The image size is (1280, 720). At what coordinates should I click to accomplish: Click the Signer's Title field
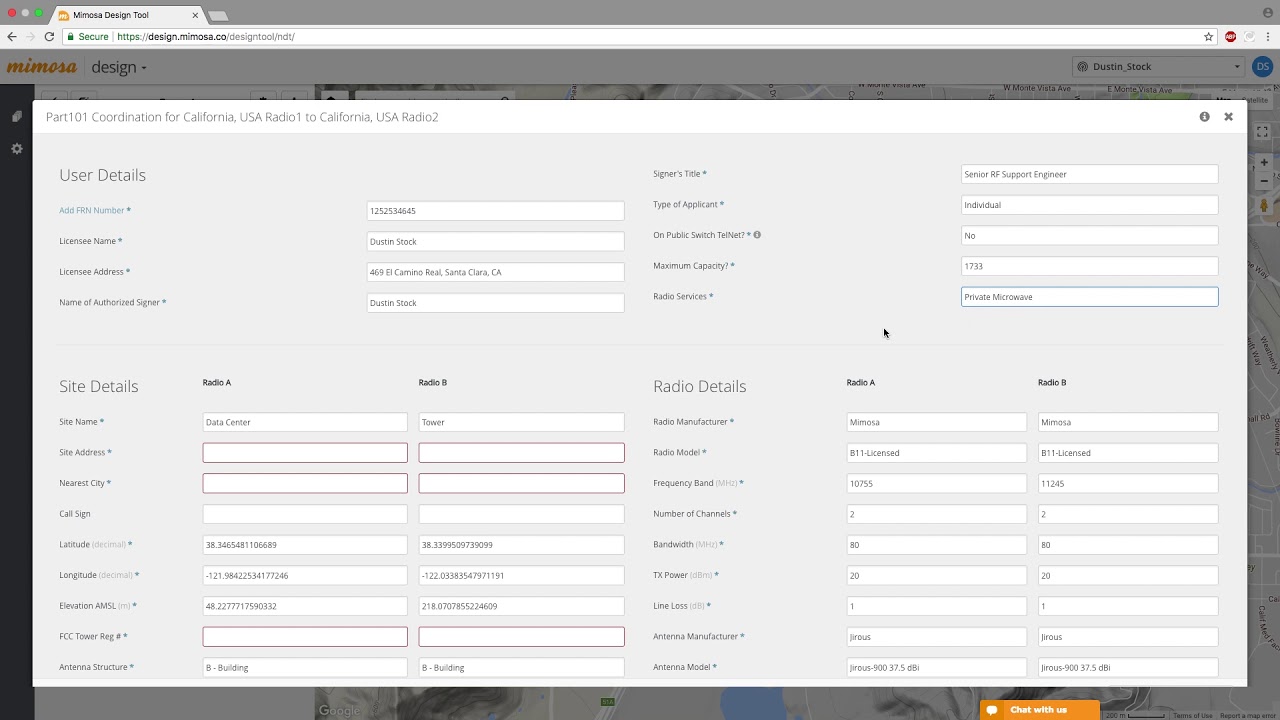pyautogui.click(x=1089, y=174)
